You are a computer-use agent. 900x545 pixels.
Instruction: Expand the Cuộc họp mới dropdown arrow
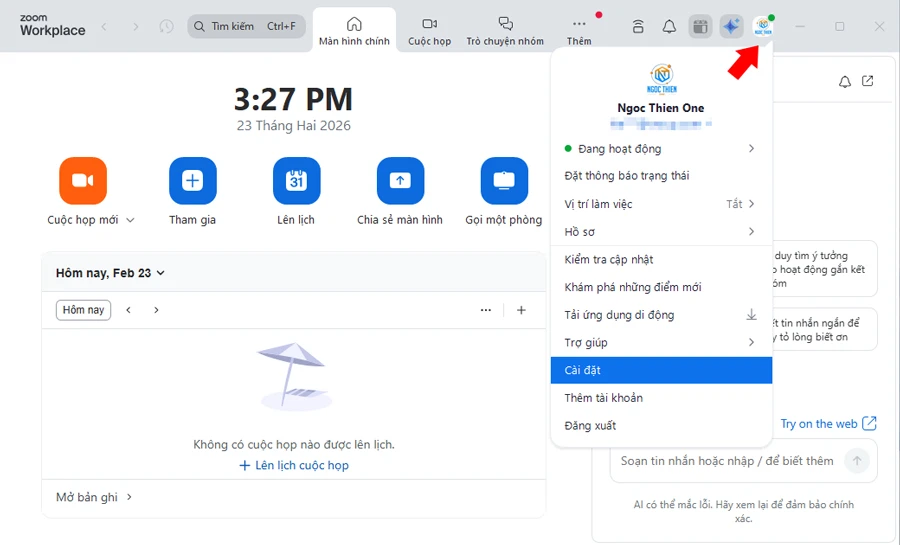click(130, 220)
